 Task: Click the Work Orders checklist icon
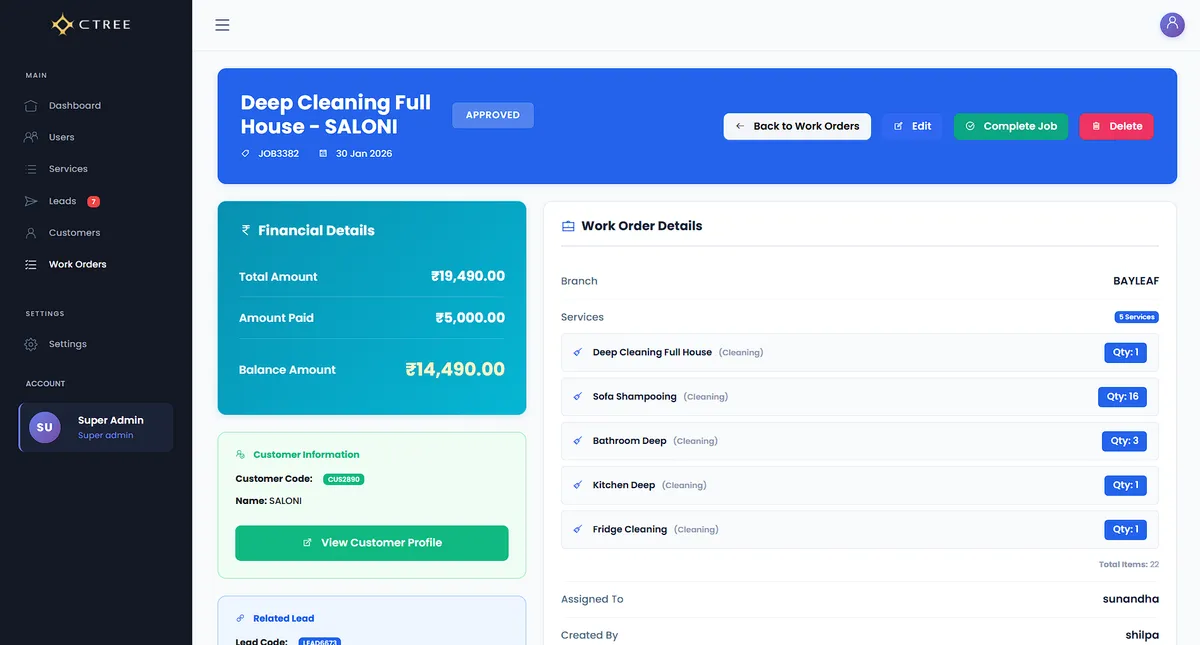pos(31,265)
